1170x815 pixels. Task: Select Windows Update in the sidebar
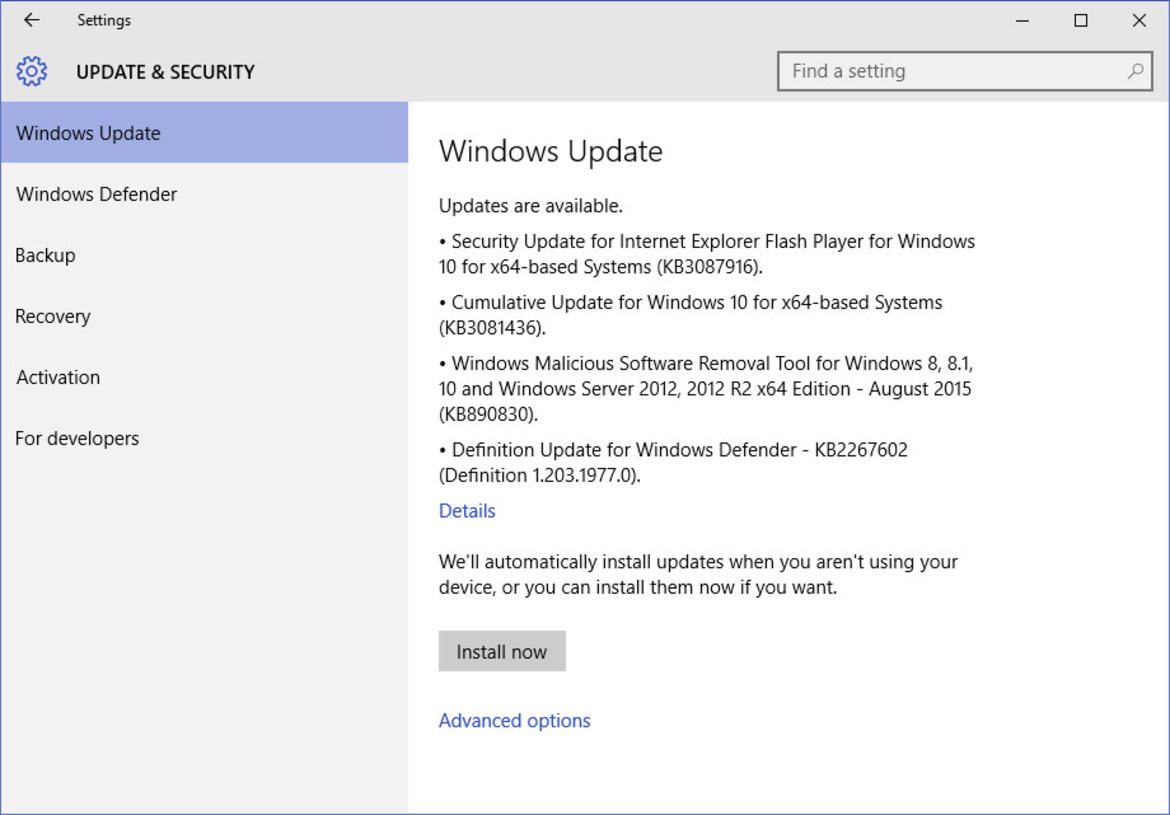[x=88, y=132]
